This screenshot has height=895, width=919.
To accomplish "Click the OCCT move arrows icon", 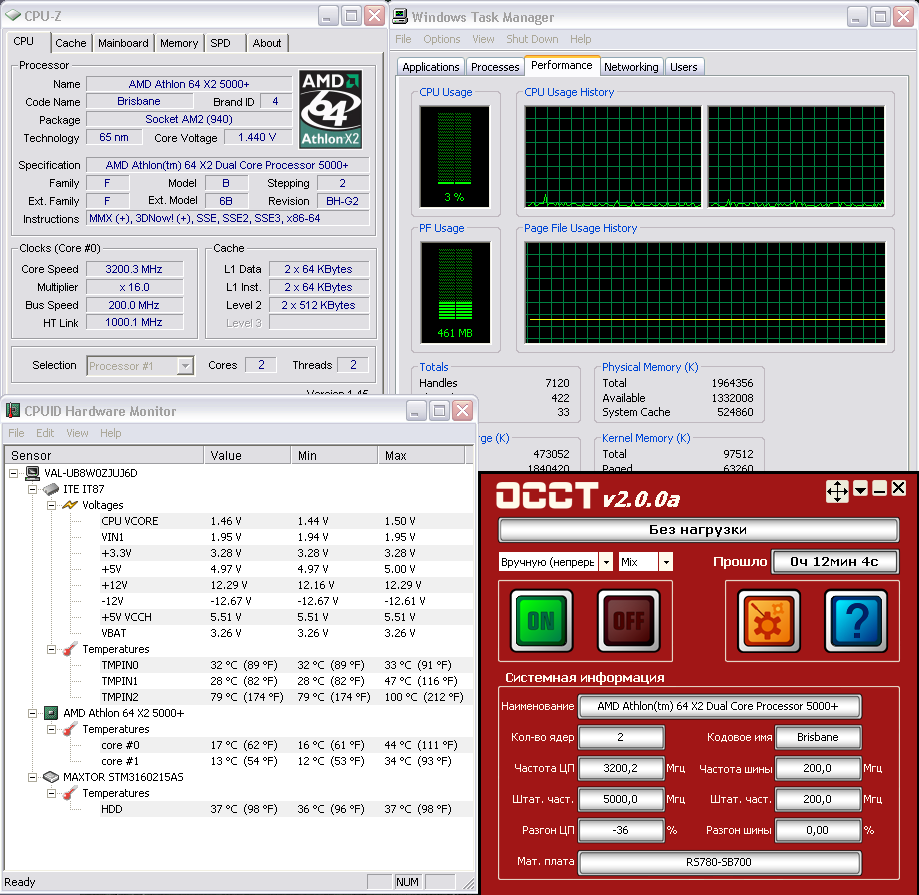I will point(837,491).
